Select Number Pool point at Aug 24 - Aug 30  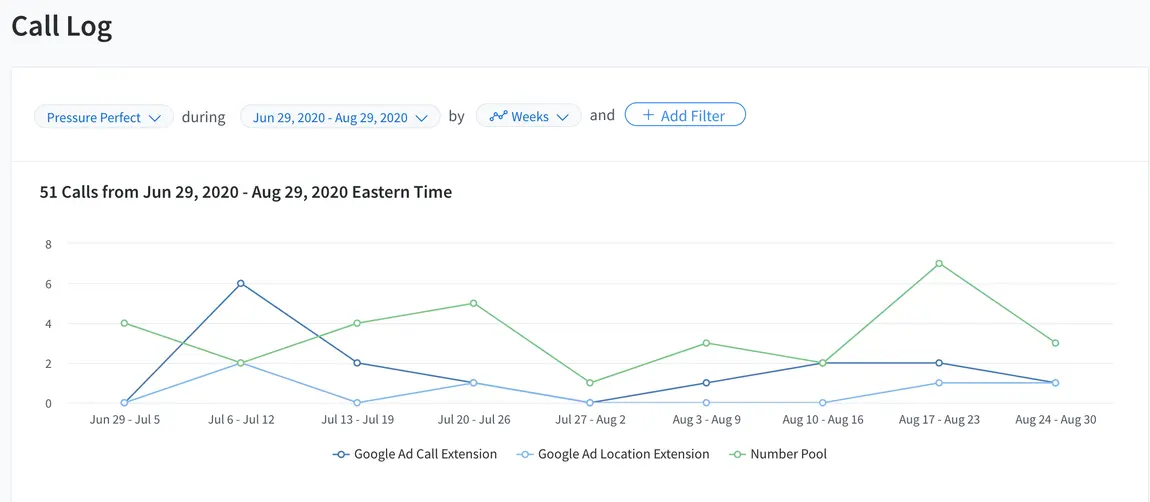pos(1055,343)
